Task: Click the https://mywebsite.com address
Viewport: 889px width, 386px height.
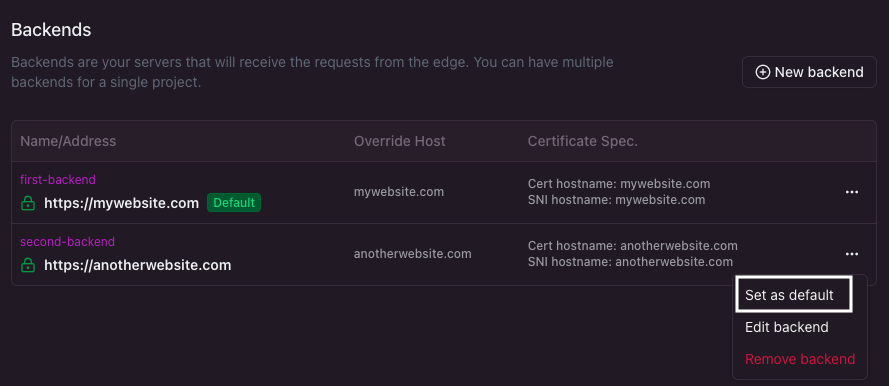Action: 121,203
